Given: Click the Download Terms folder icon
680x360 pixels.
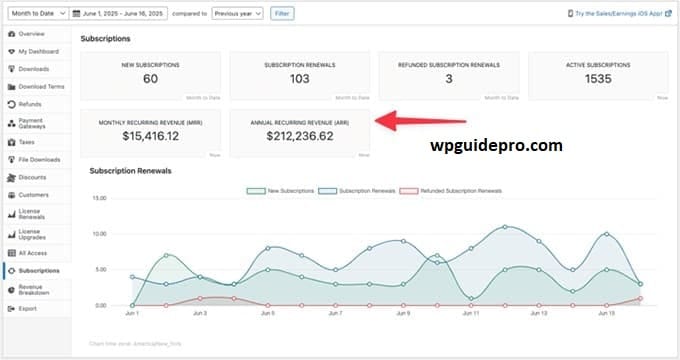Looking at the screenshot, I should (12, 87).
